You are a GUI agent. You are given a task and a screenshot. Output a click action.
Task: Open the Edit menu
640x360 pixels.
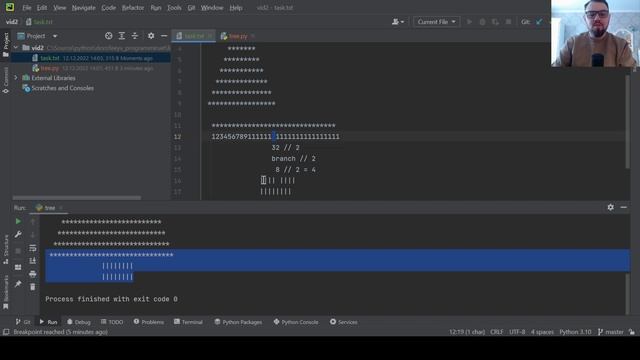pyautogui.click(x=42, y=8)
